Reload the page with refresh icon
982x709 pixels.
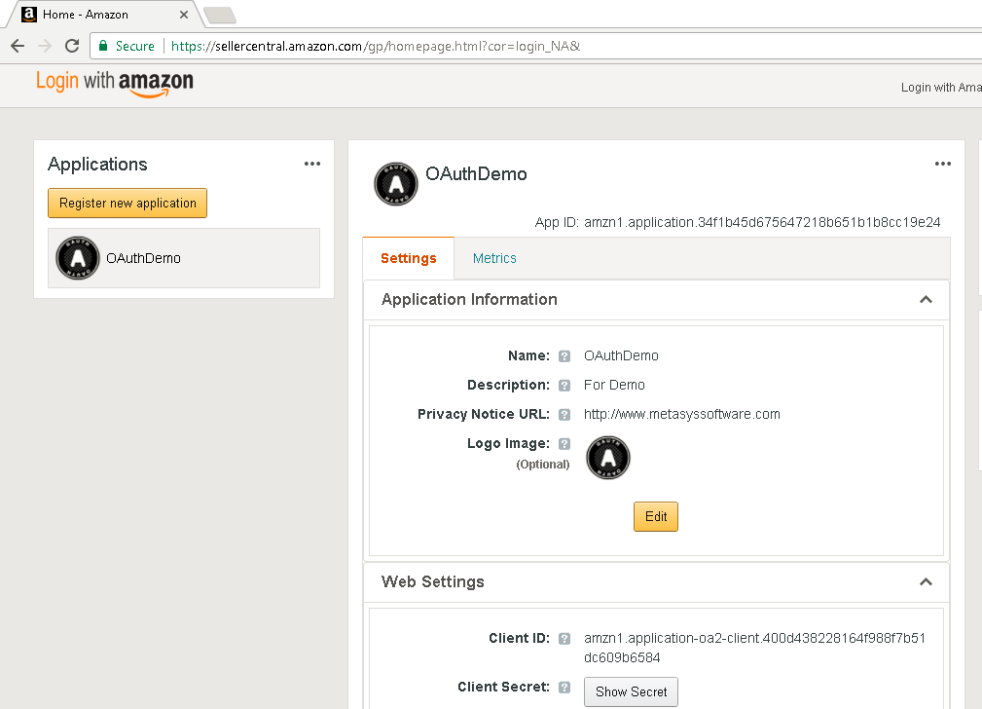72,46
